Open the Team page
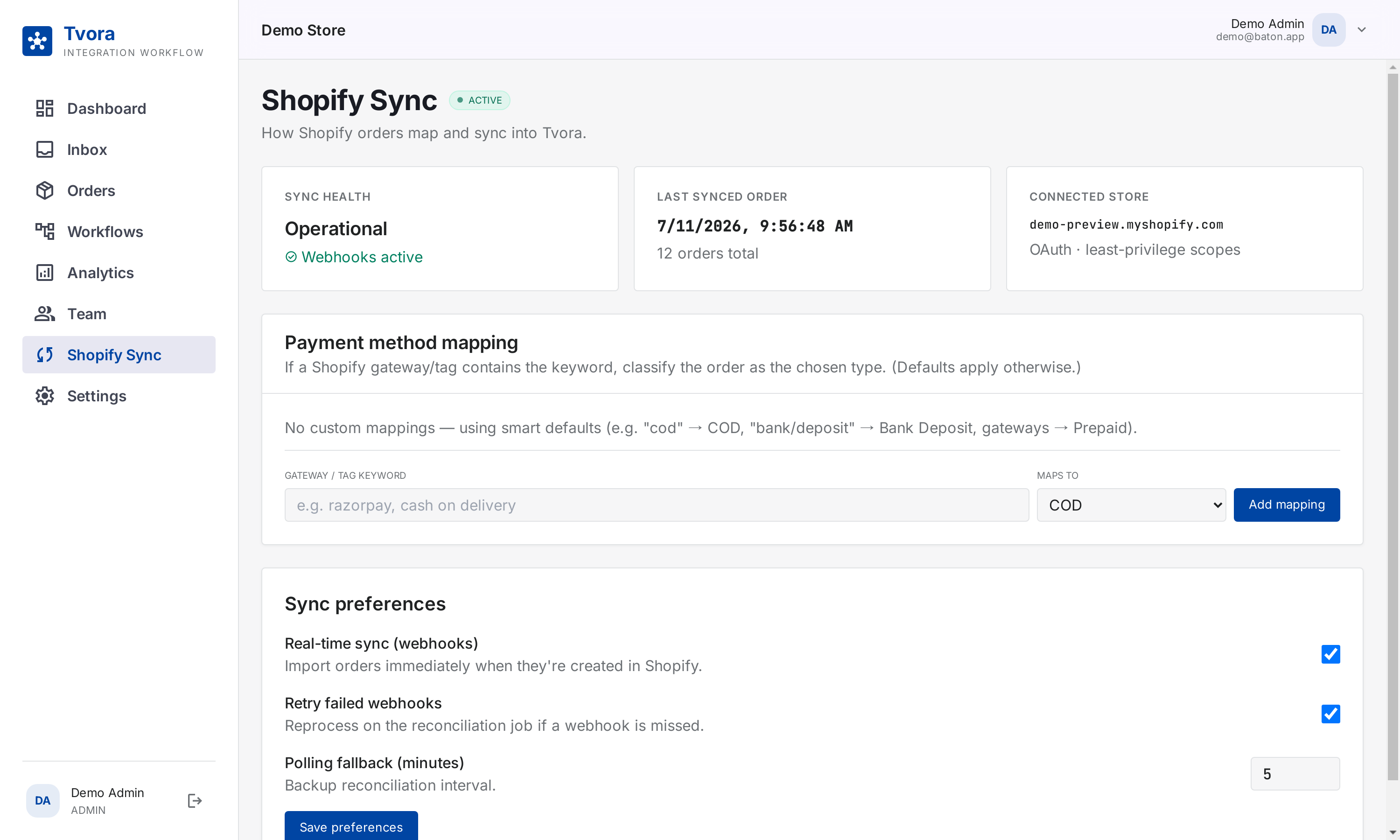1400x840 pixels. point(119,314)
